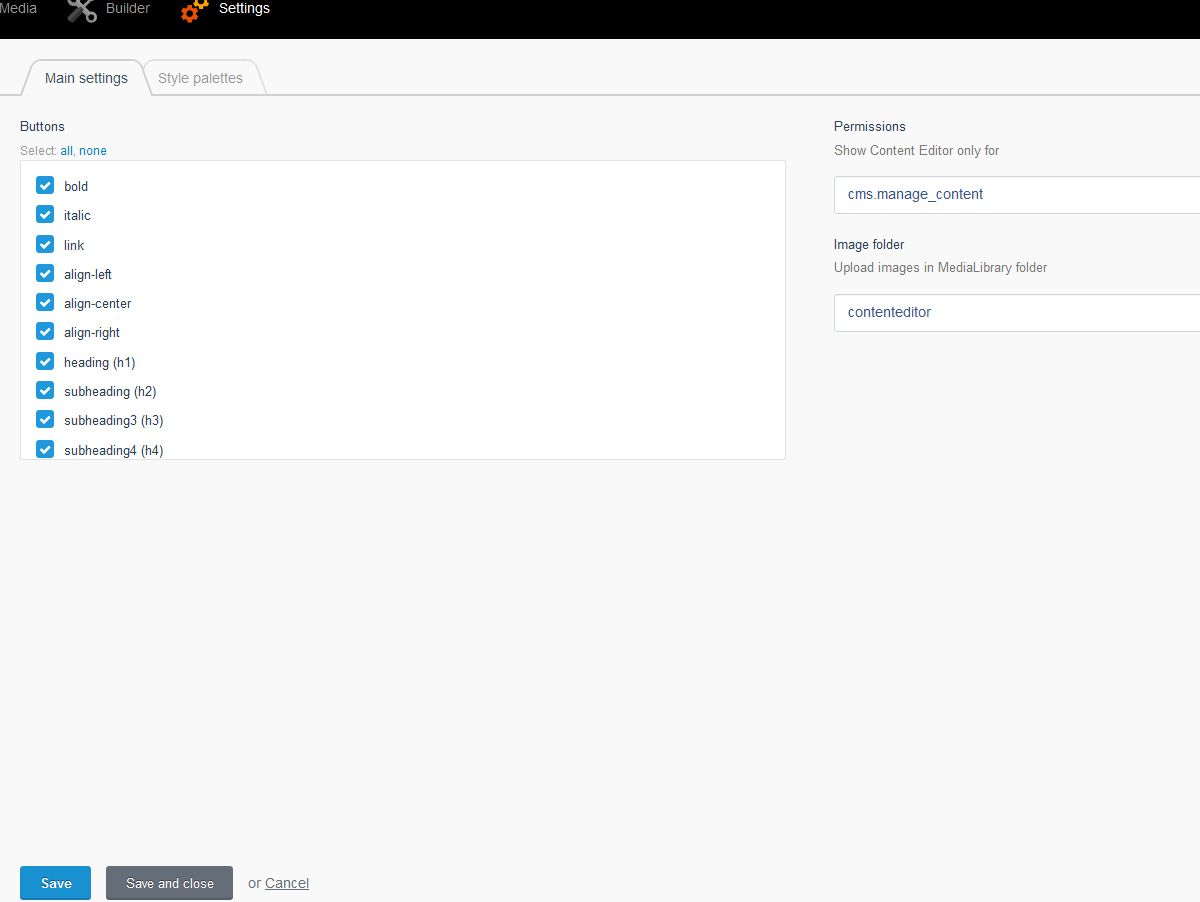Toggle the subheading4 (h4) checkbox

(45, 449)
